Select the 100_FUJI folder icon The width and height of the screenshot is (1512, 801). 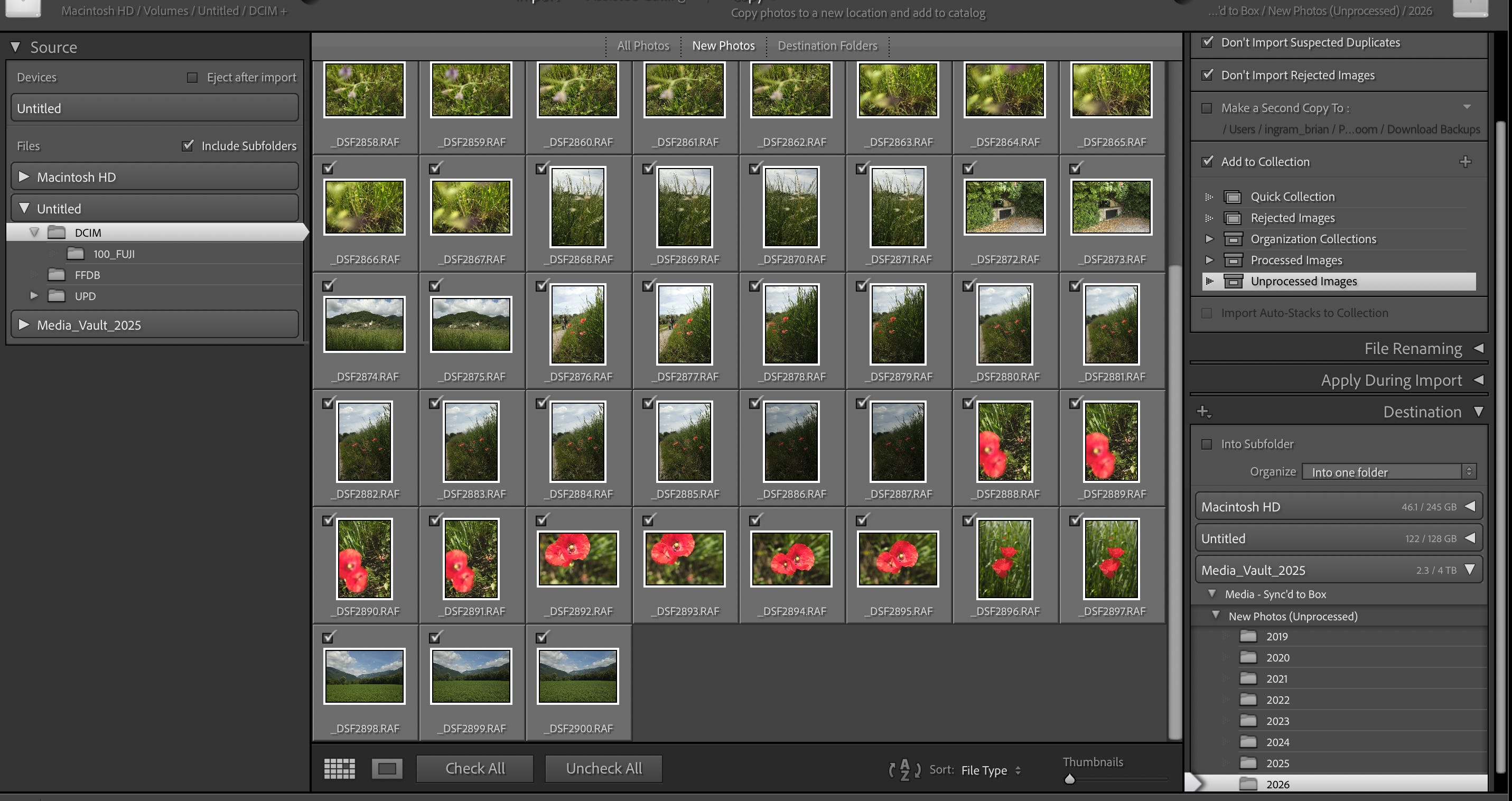click(x=75, y=254)
